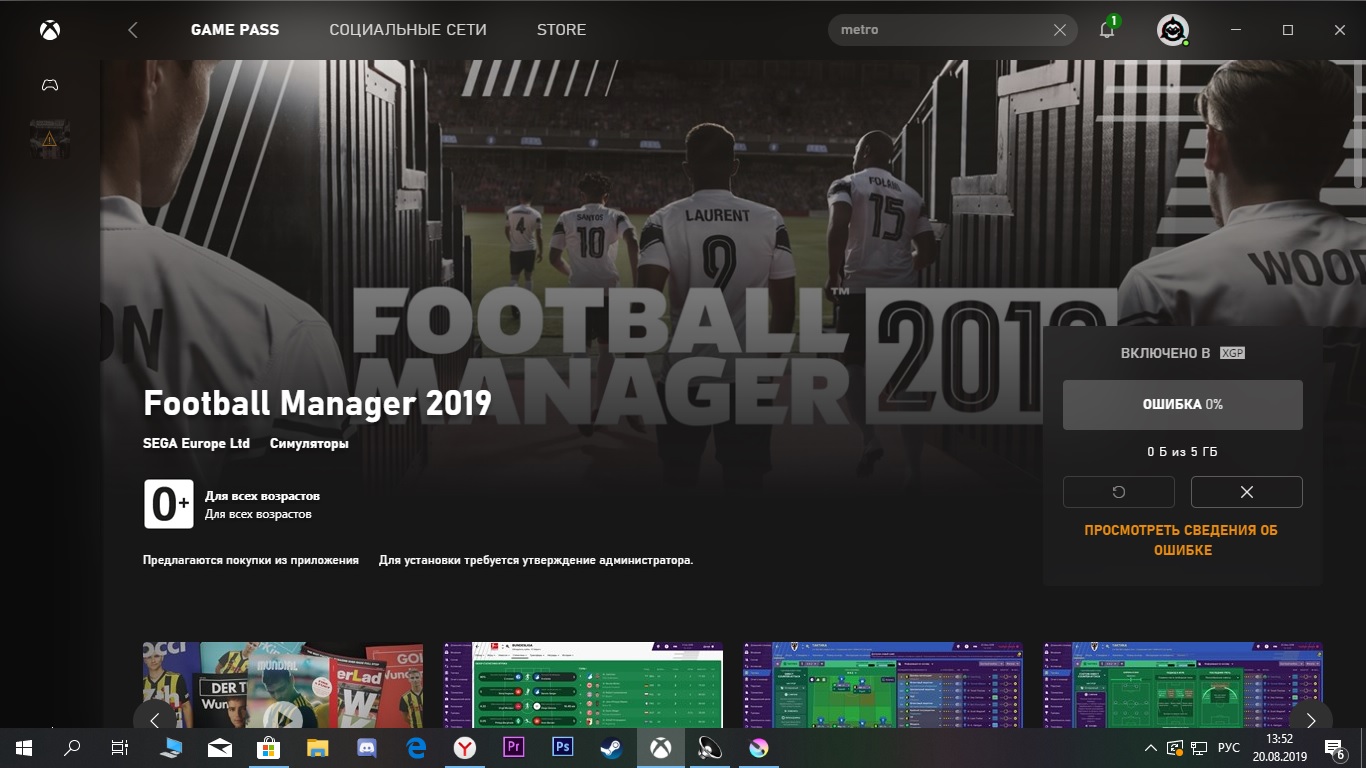The width and height of the screenshot is (1366, 768).
Task: Click the XGP badge
Action: 1232,353
